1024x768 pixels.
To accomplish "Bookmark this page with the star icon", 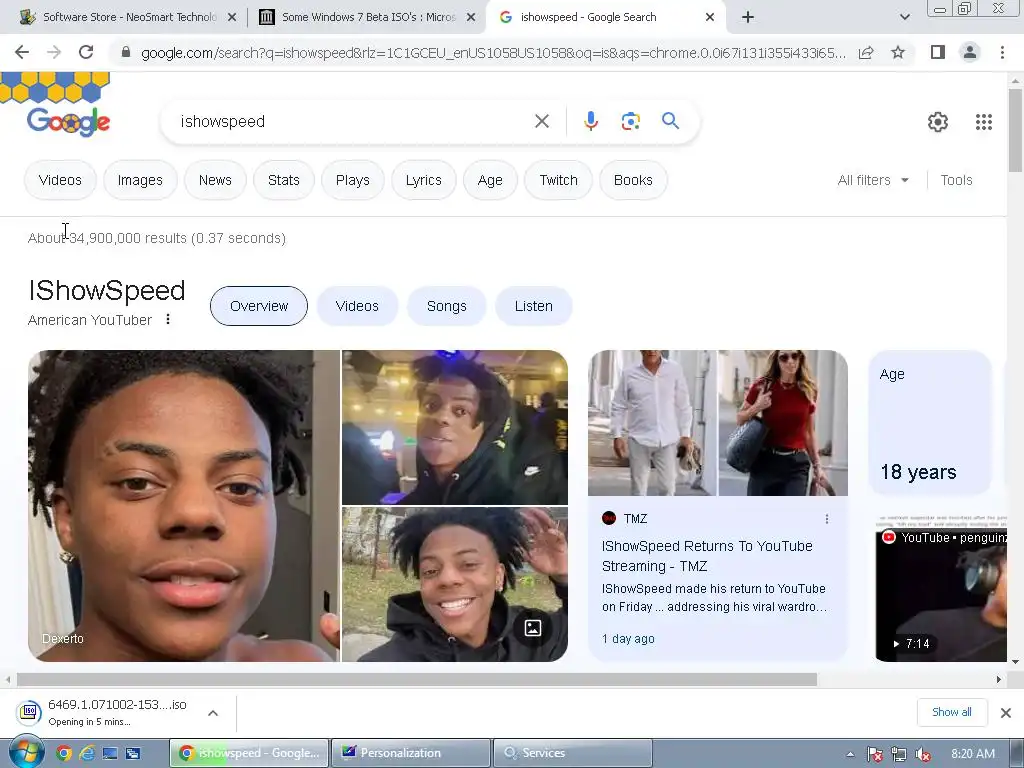I will tap(898, 52).
